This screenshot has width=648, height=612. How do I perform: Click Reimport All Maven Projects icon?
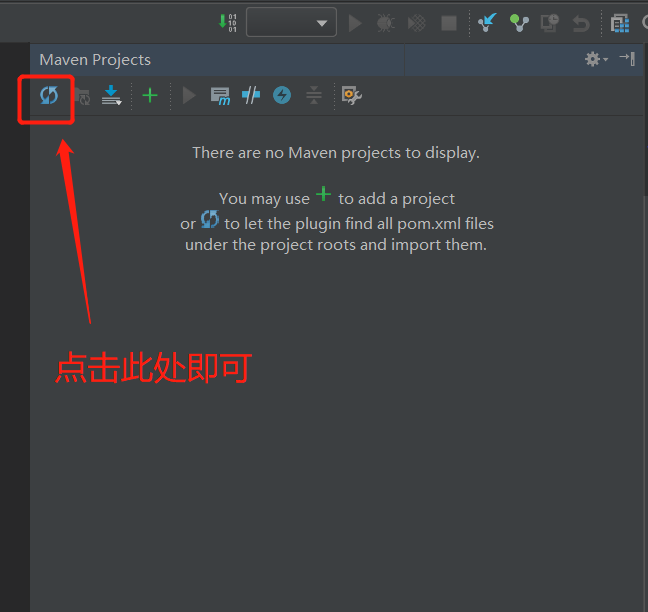click(49, 95)
